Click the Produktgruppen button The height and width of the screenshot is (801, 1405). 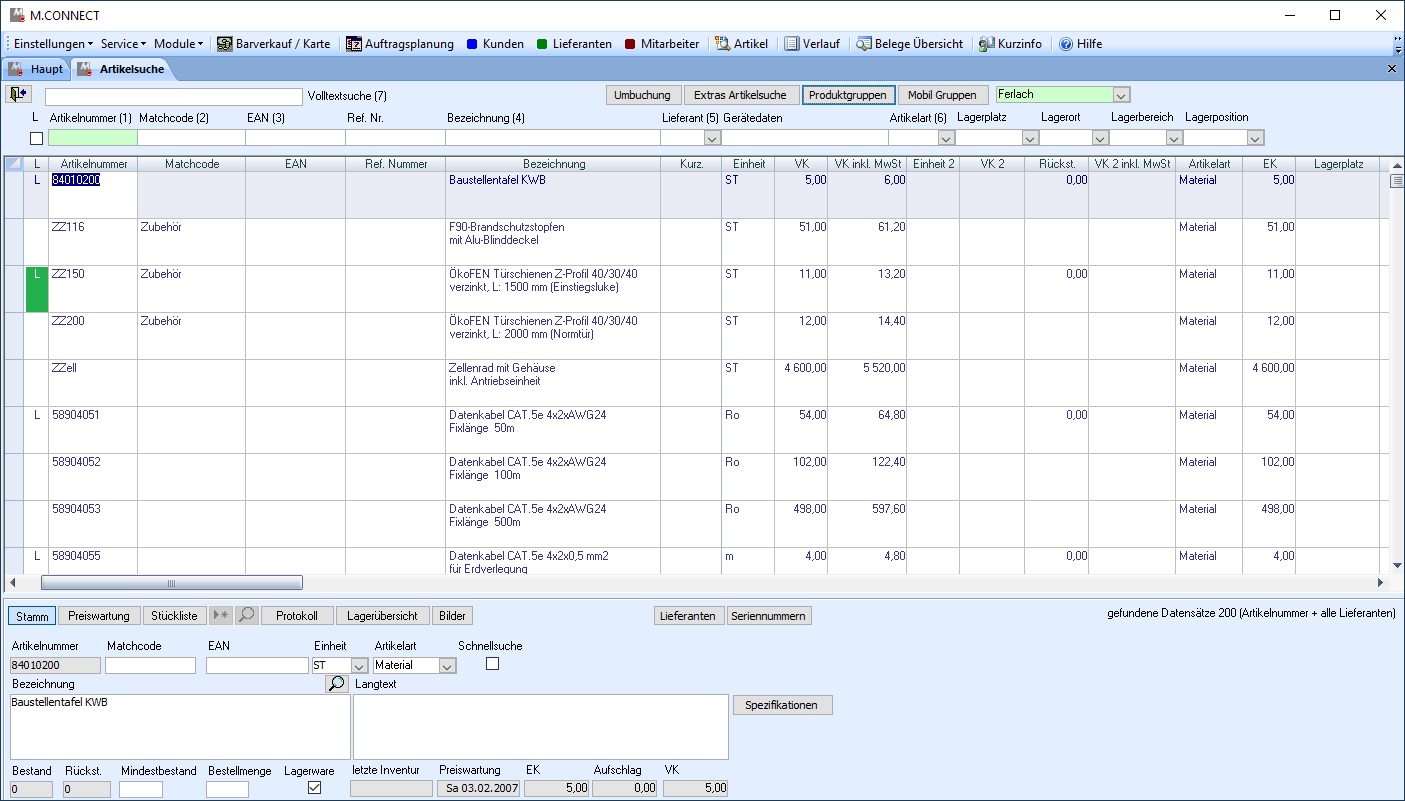click(x=847, y=95)
